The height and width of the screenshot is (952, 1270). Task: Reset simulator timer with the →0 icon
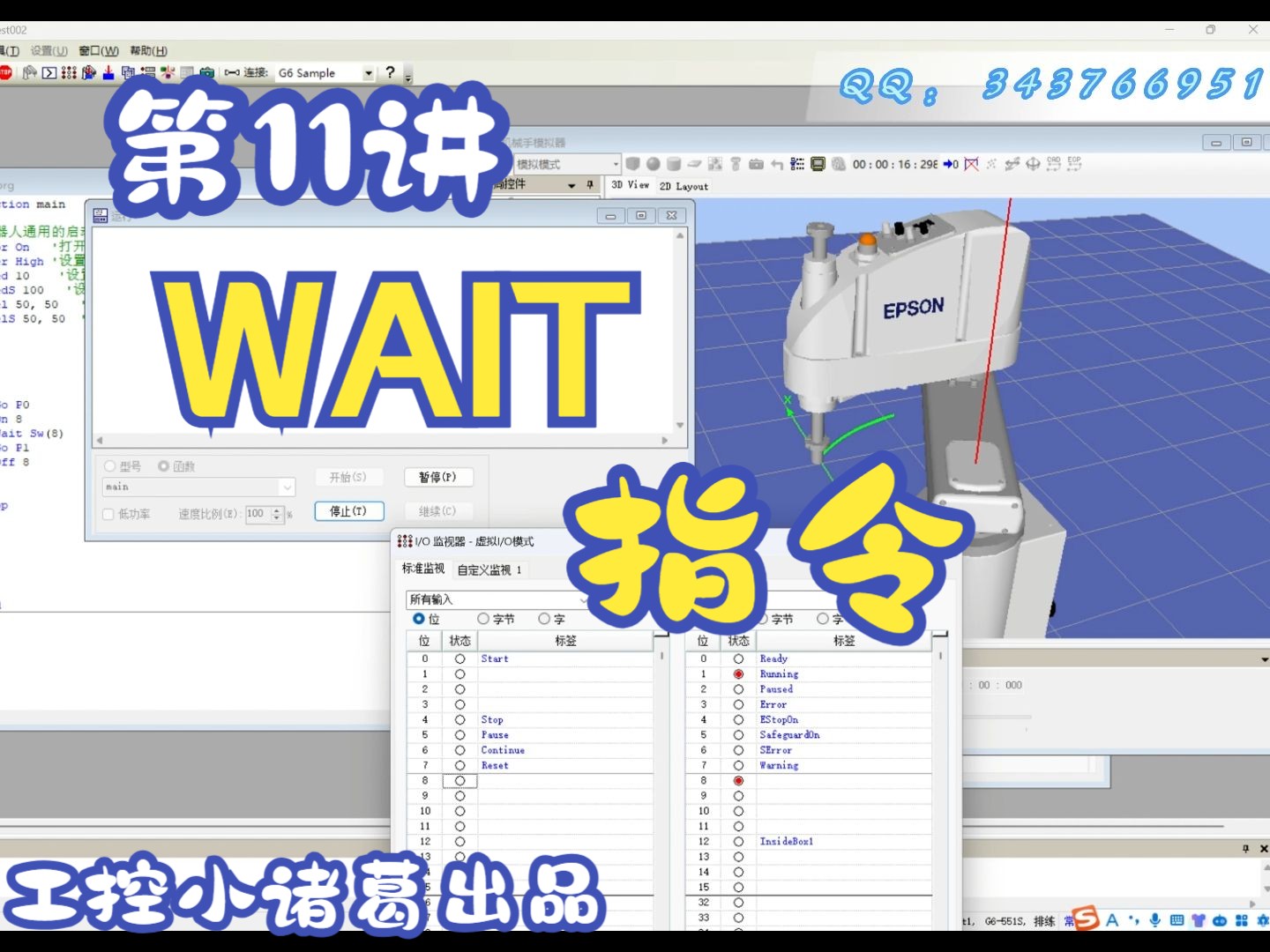pos(951,164)
